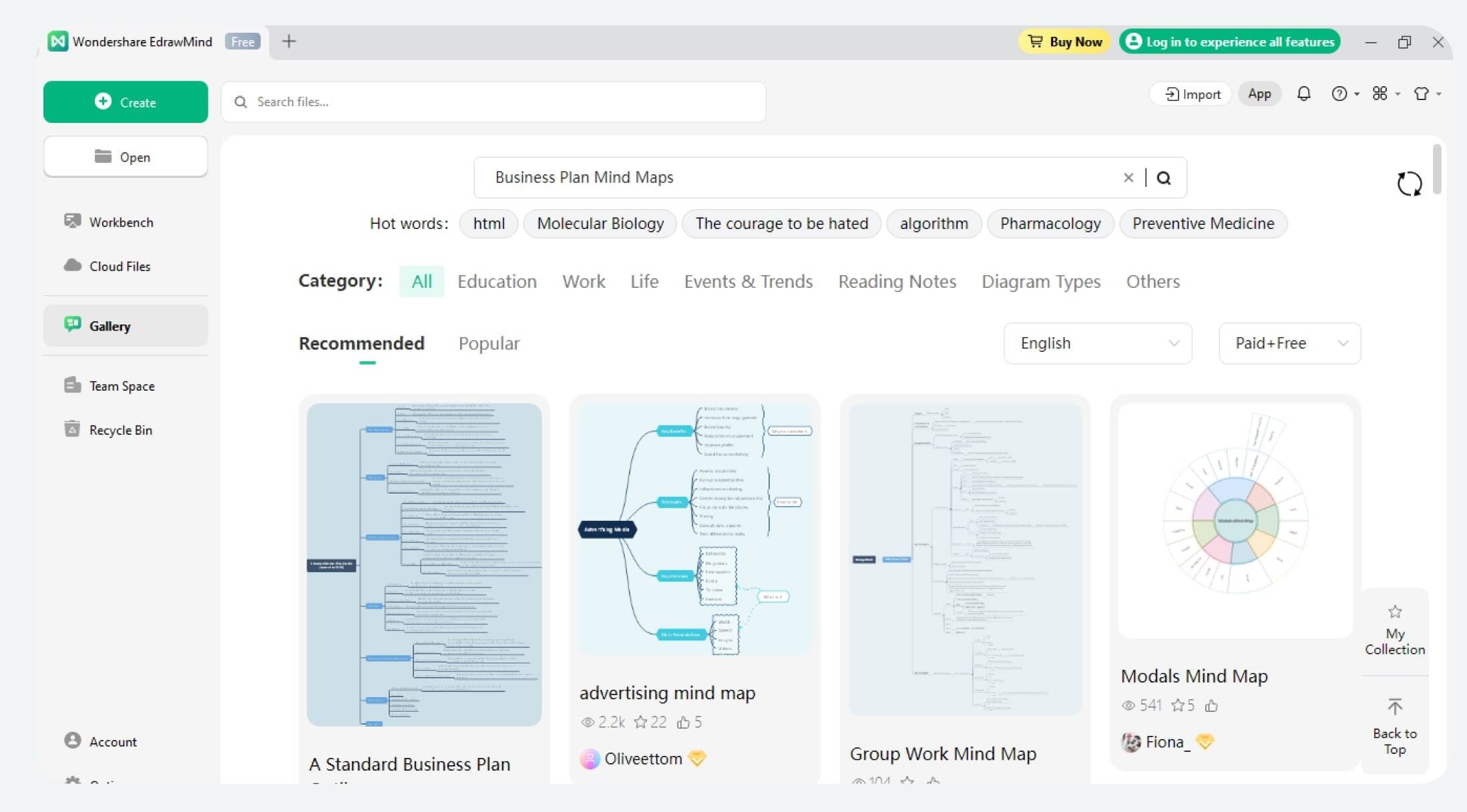Viewport: 1467px width, 812px height.
Task: Click the App toggle icon
Action: point(1260,93)
